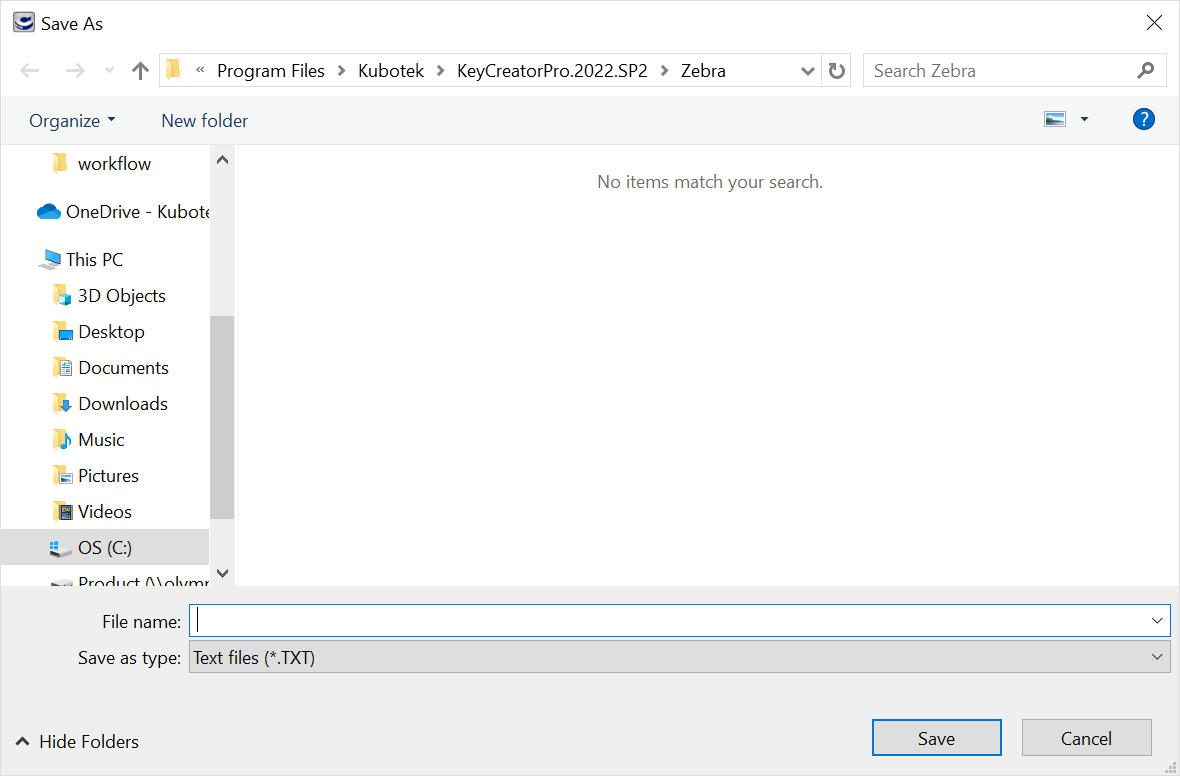Collapse Hide Folders at the bottom
The width and height of the screenshot is (1180, 776).
pos(76,742)
